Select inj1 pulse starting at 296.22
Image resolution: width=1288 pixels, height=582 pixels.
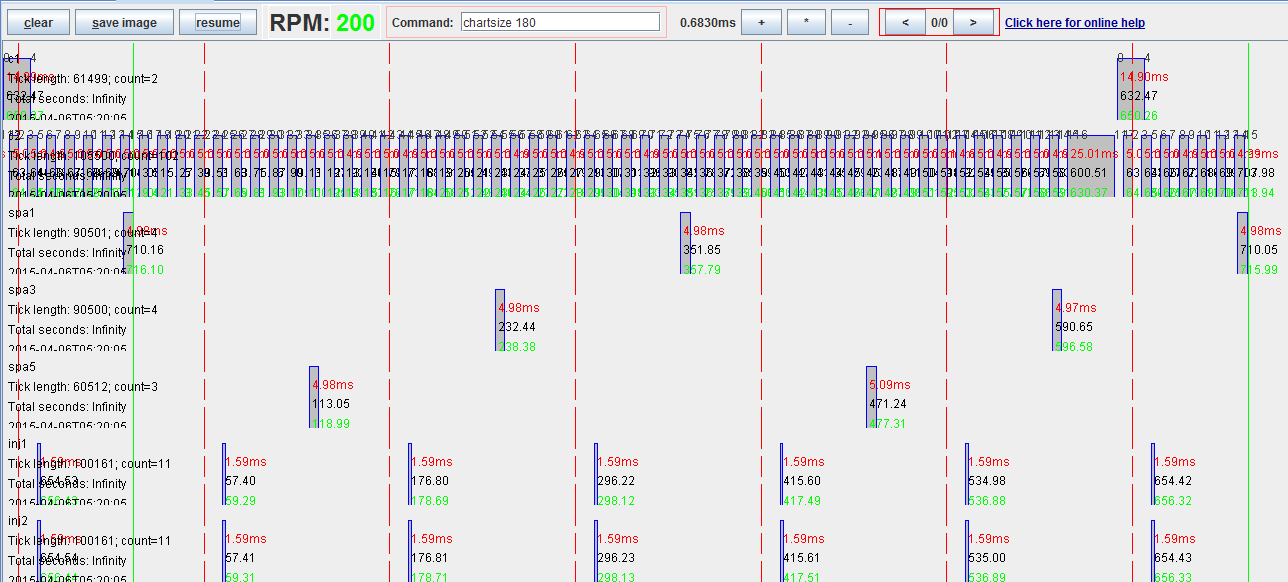pos(595,474)
